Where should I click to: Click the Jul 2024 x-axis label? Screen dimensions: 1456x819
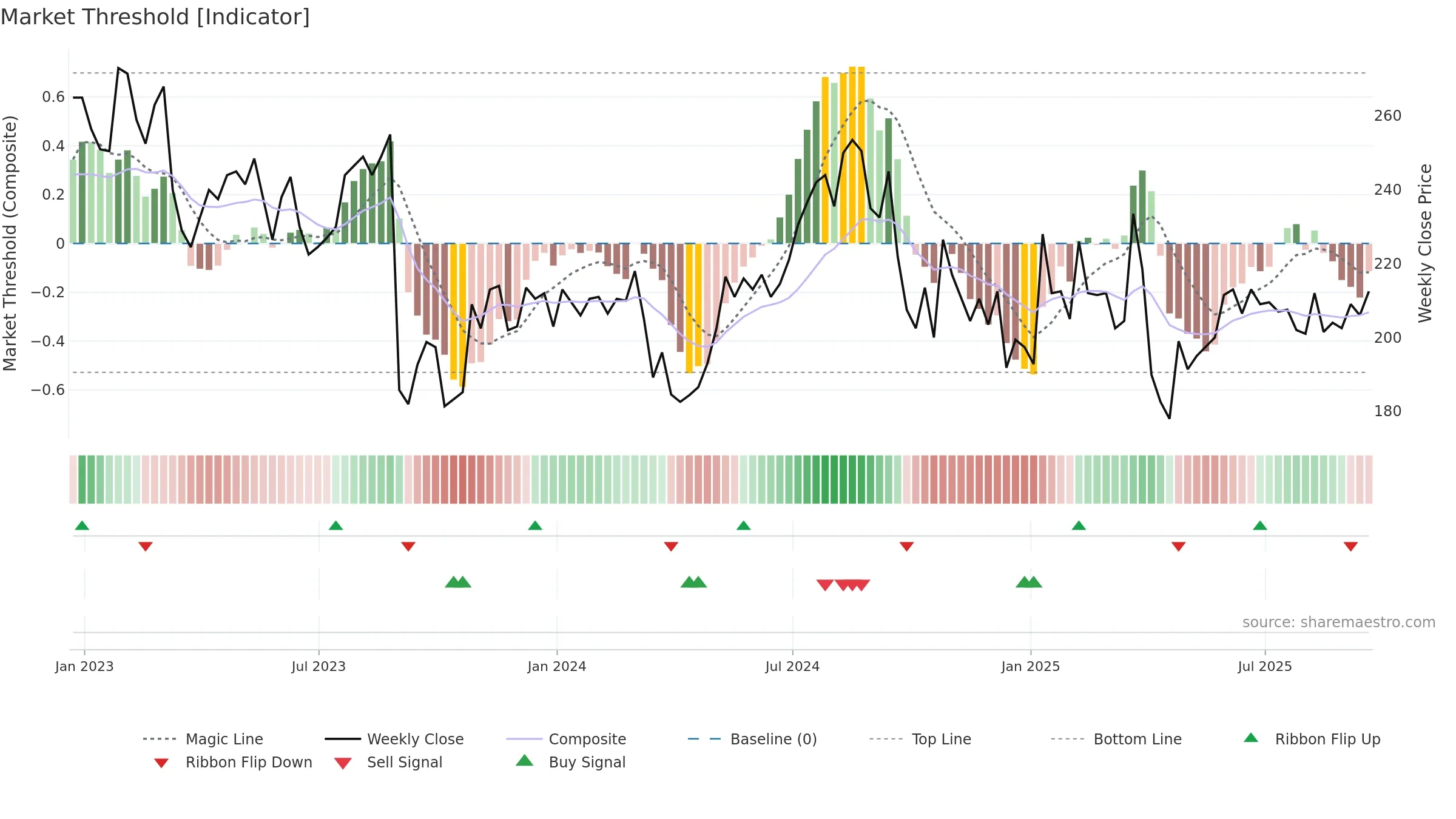pos(792,666)
